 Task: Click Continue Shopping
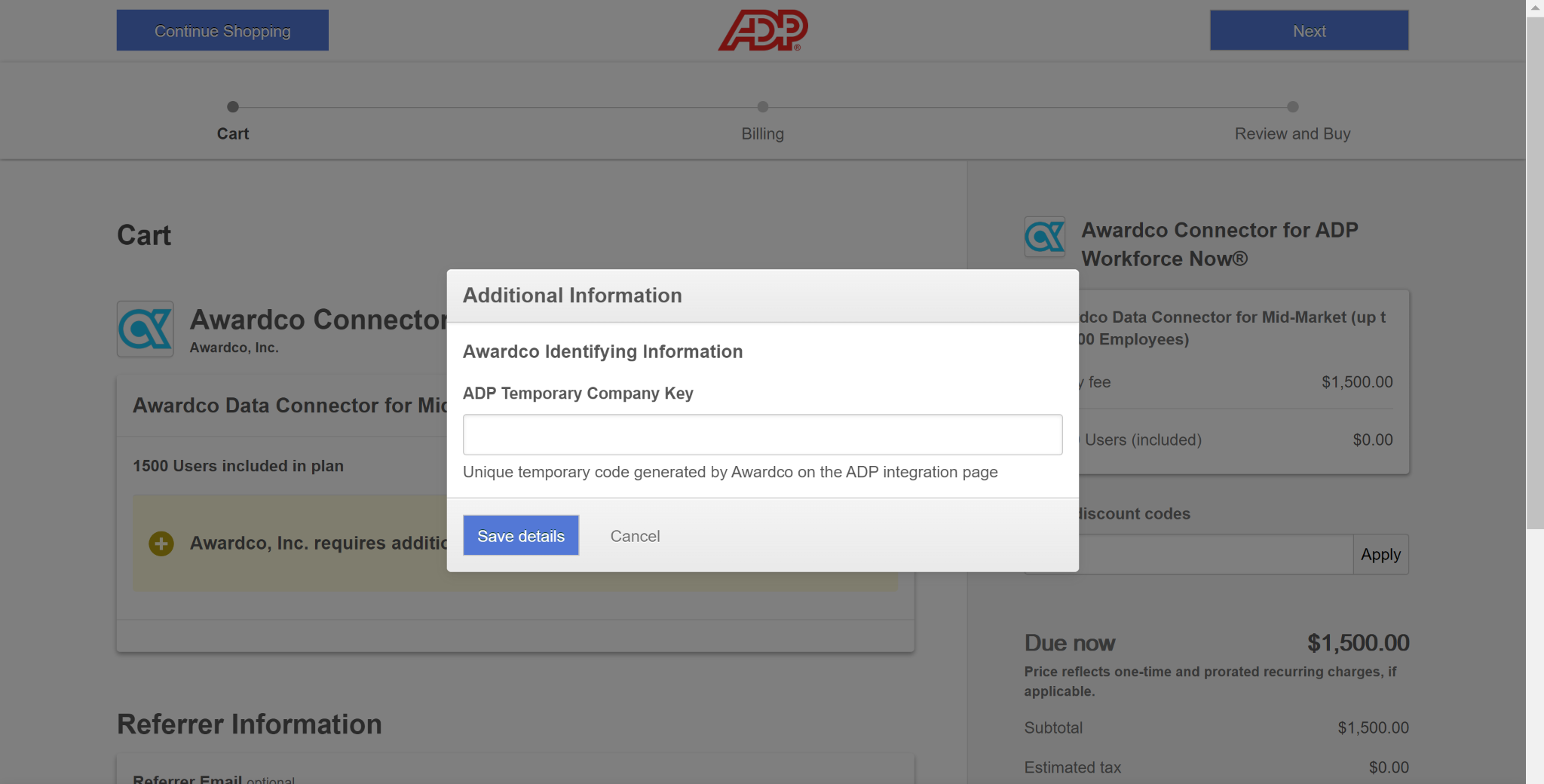pos(222,30)
